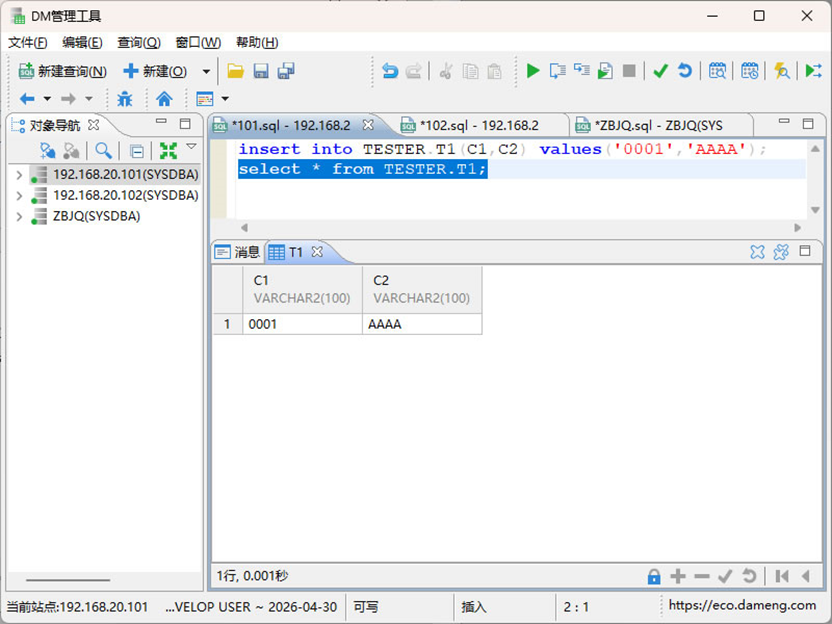
Task: Click the New (新建) plus button
Action: (155, 71)
